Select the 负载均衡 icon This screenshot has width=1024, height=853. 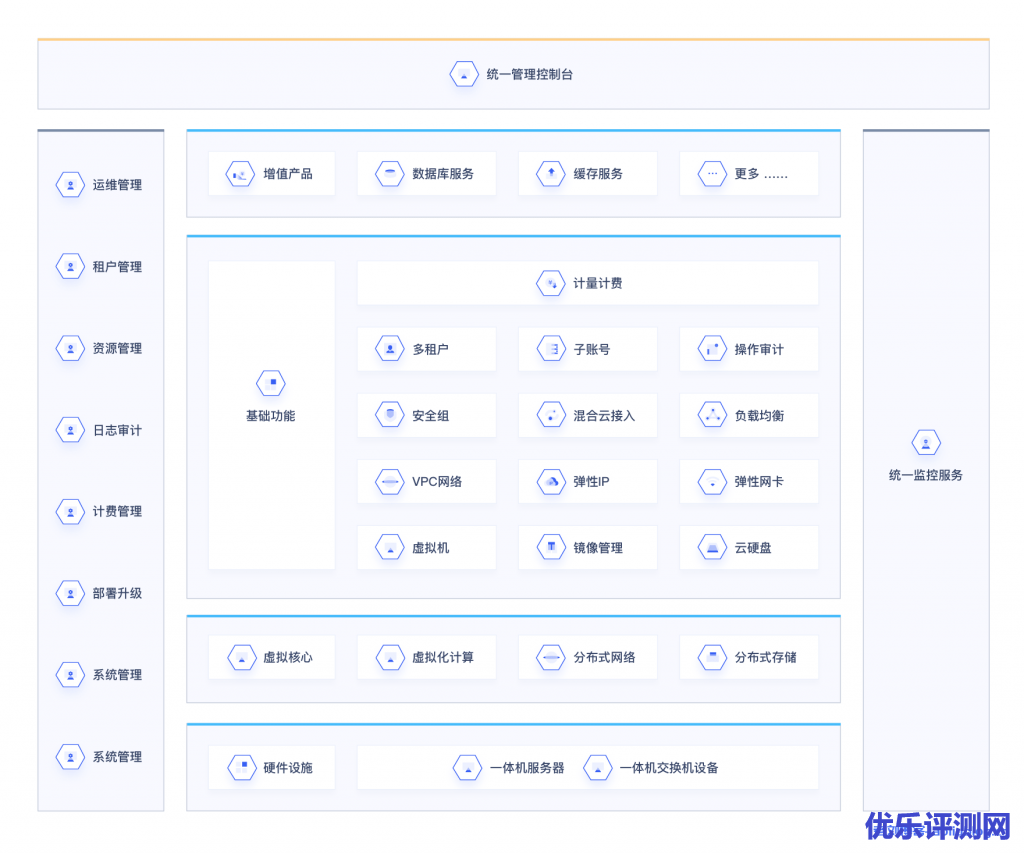click(x=712, y=416)
